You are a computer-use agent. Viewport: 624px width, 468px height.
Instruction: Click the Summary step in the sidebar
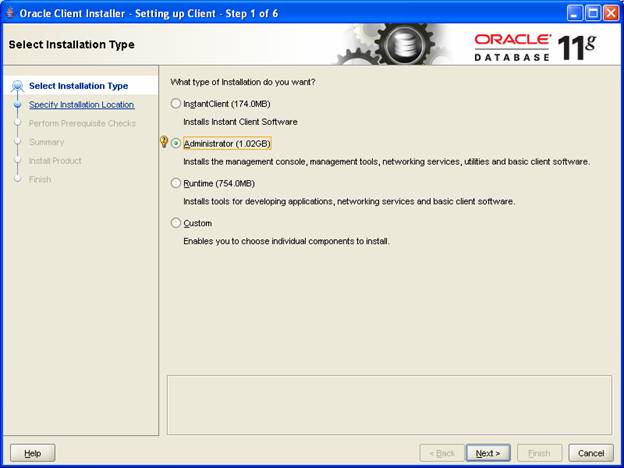coord(47,142)
